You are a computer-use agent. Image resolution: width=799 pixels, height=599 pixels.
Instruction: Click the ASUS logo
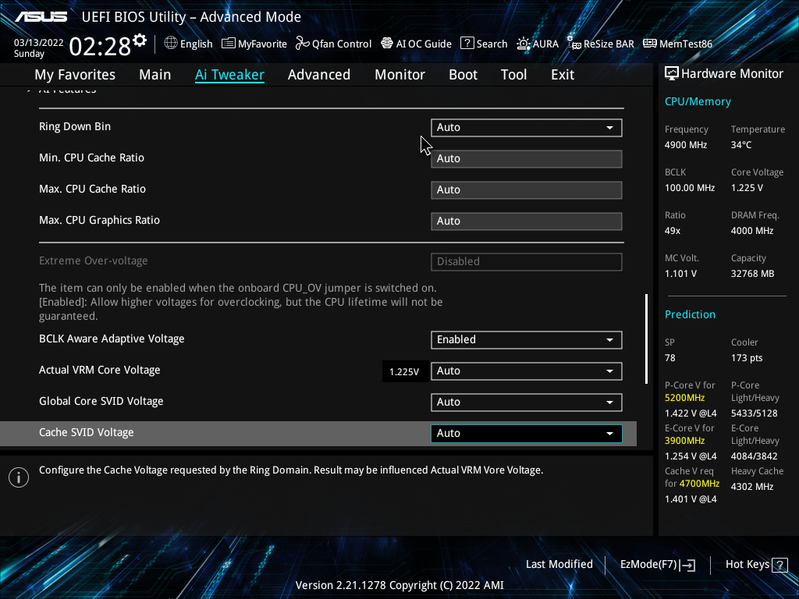(41, 17)
